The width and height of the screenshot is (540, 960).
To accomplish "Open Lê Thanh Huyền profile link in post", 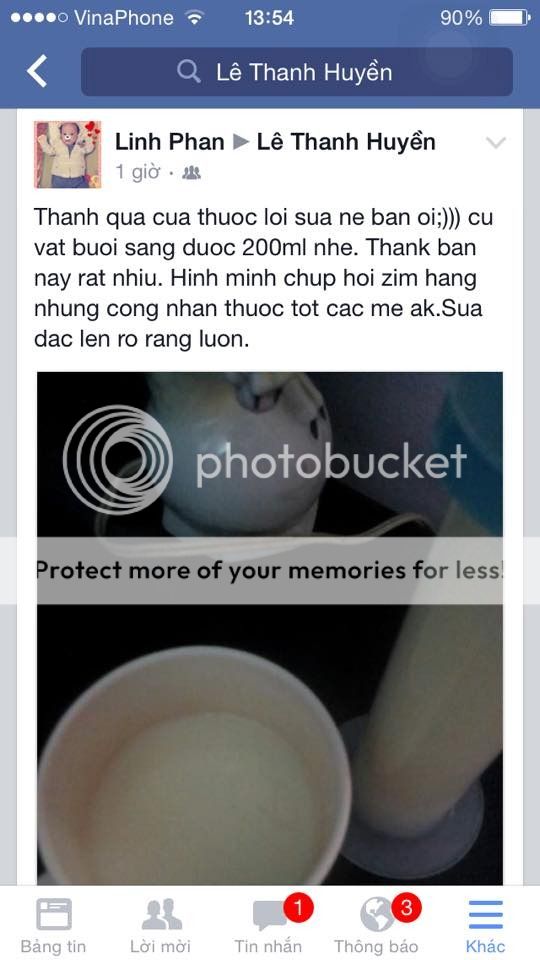I will tap(346, 142).
